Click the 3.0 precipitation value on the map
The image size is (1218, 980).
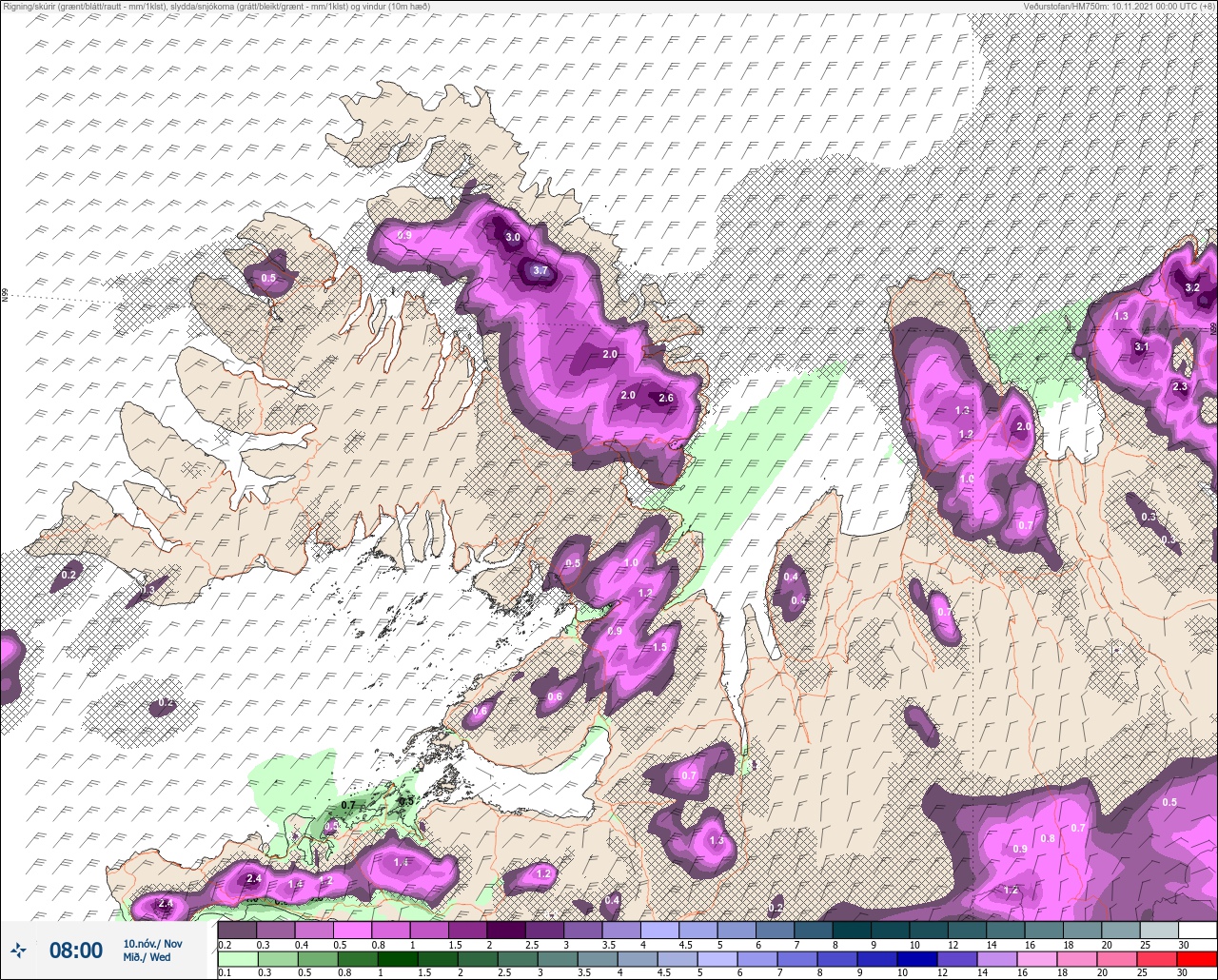(513, 237)
